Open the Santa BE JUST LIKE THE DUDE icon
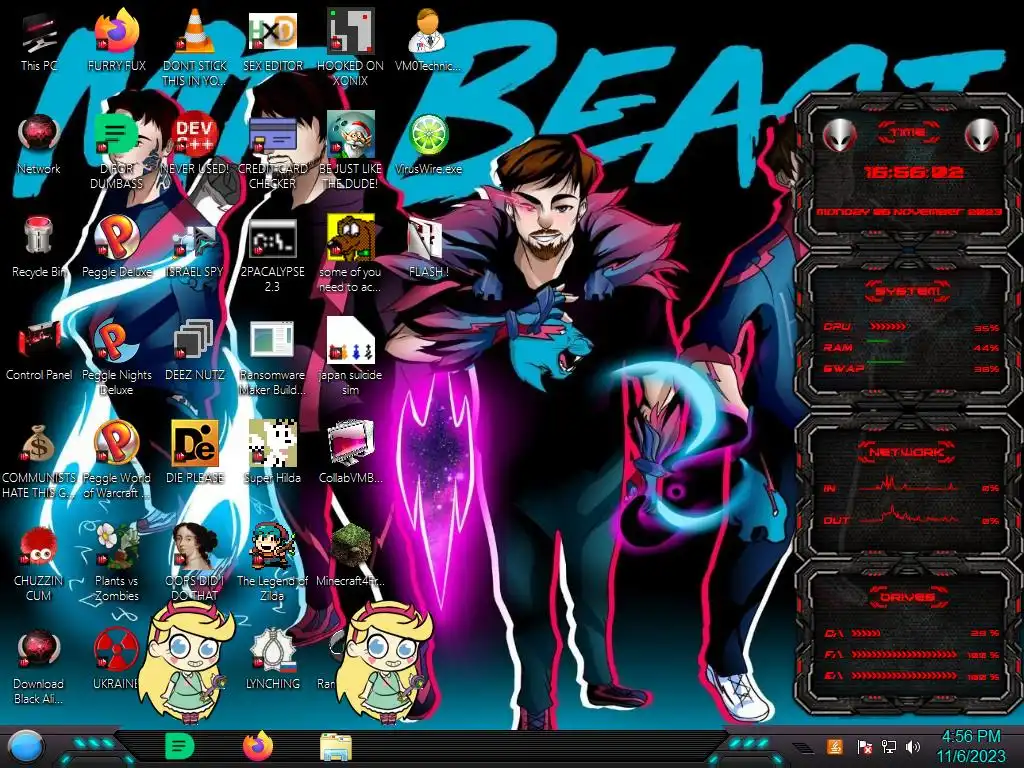The height and width of the screenshot is (768, 1024). point(350,152)
